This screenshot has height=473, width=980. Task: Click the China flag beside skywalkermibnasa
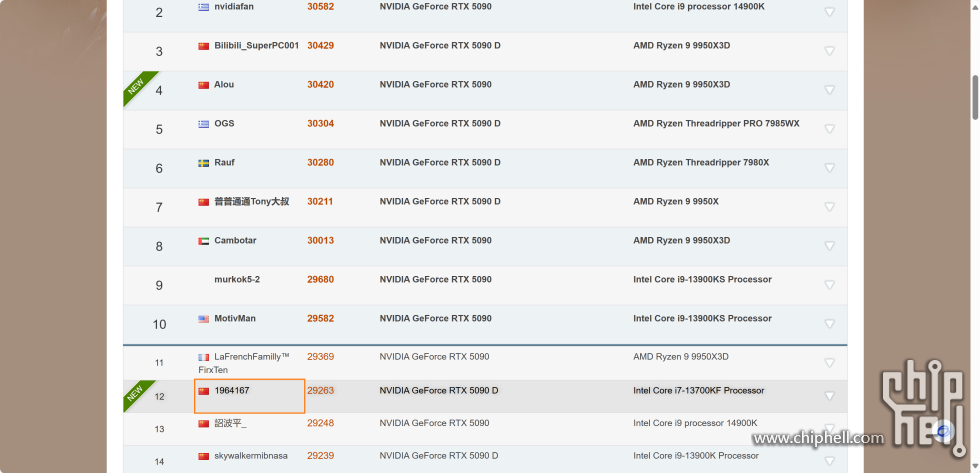pos(203,456)
